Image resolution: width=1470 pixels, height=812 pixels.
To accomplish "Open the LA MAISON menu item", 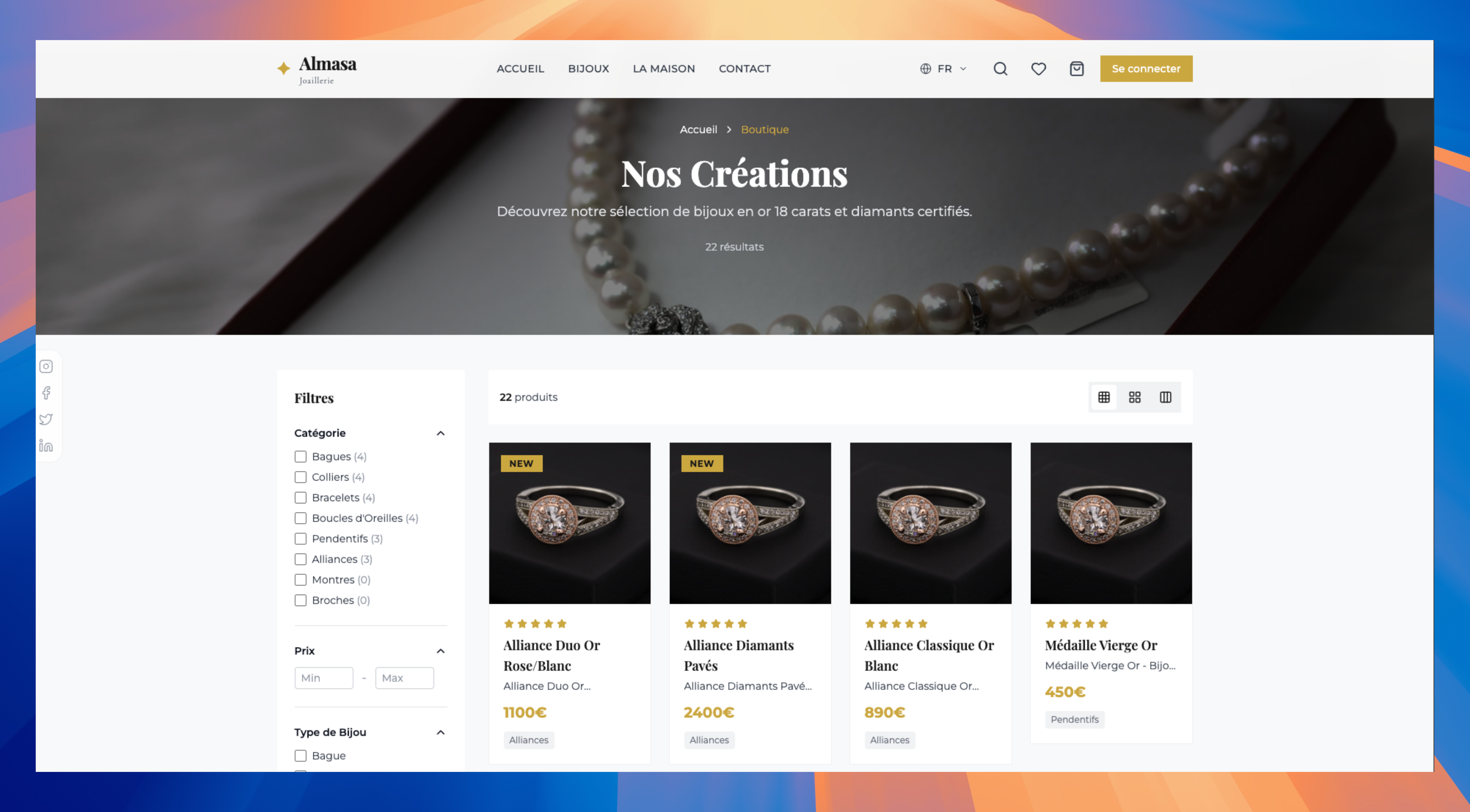I will [664, 68].
